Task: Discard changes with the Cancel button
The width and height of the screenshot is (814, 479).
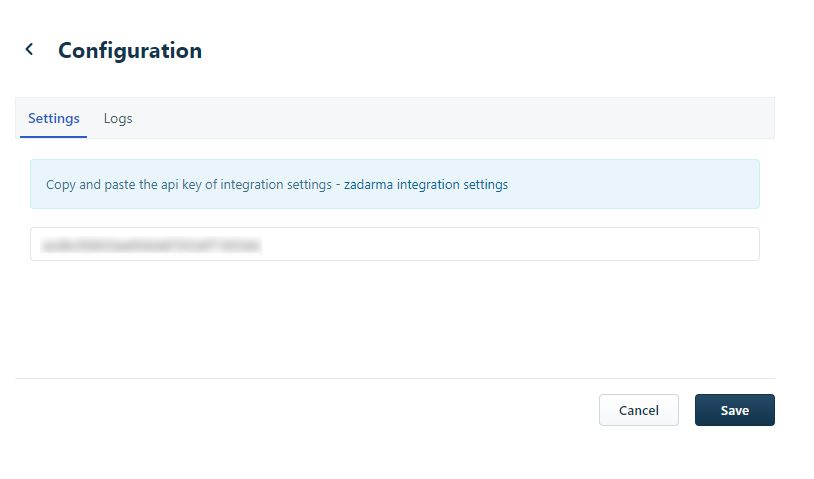Action: (x=638, y=410)
